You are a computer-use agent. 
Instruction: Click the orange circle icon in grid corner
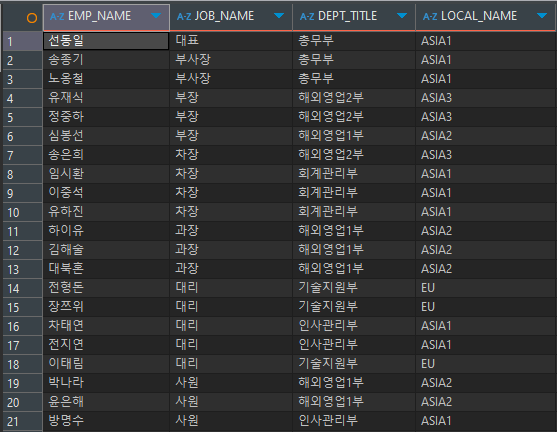(32, 17)
